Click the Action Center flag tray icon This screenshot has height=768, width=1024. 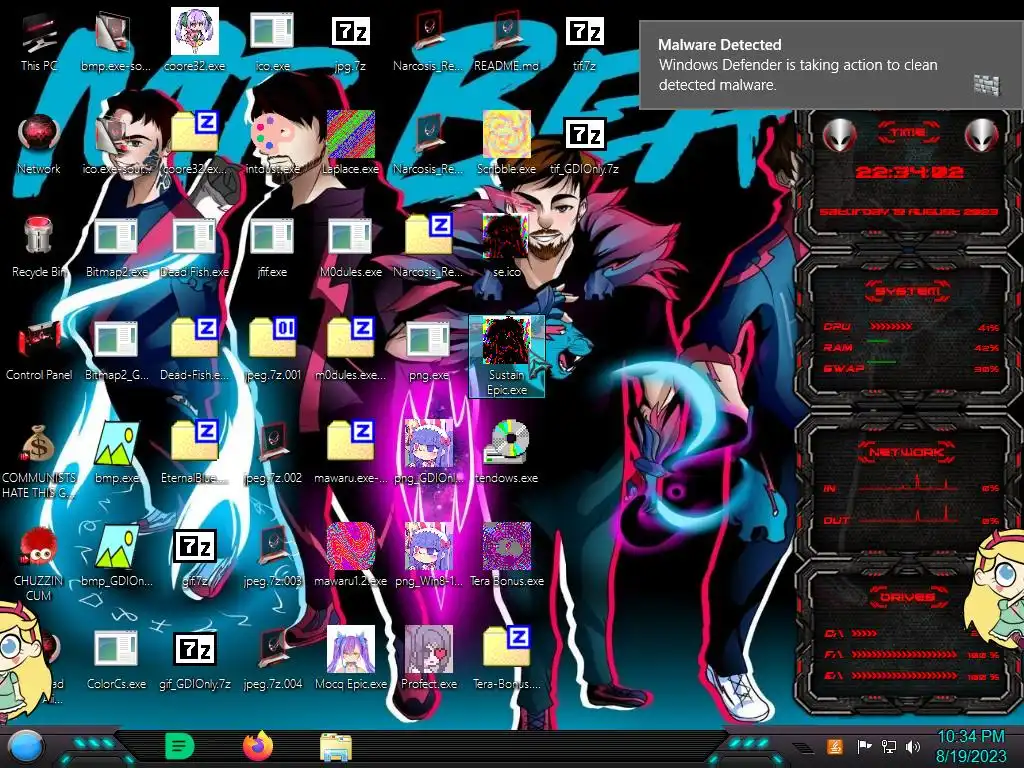(x=864, y=747)
